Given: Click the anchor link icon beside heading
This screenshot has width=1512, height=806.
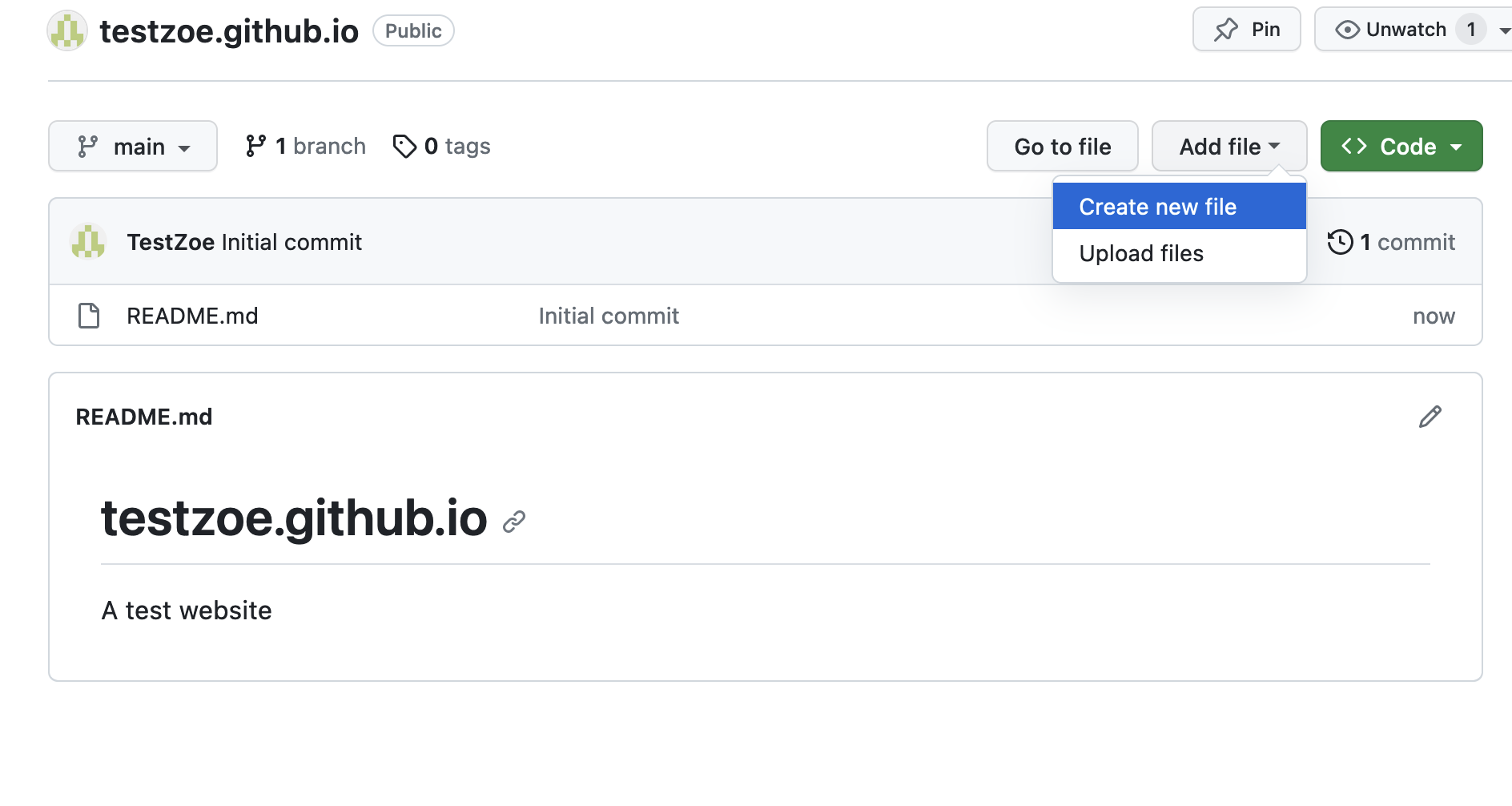Looking at the screenshot, I should tap(514, 522).
